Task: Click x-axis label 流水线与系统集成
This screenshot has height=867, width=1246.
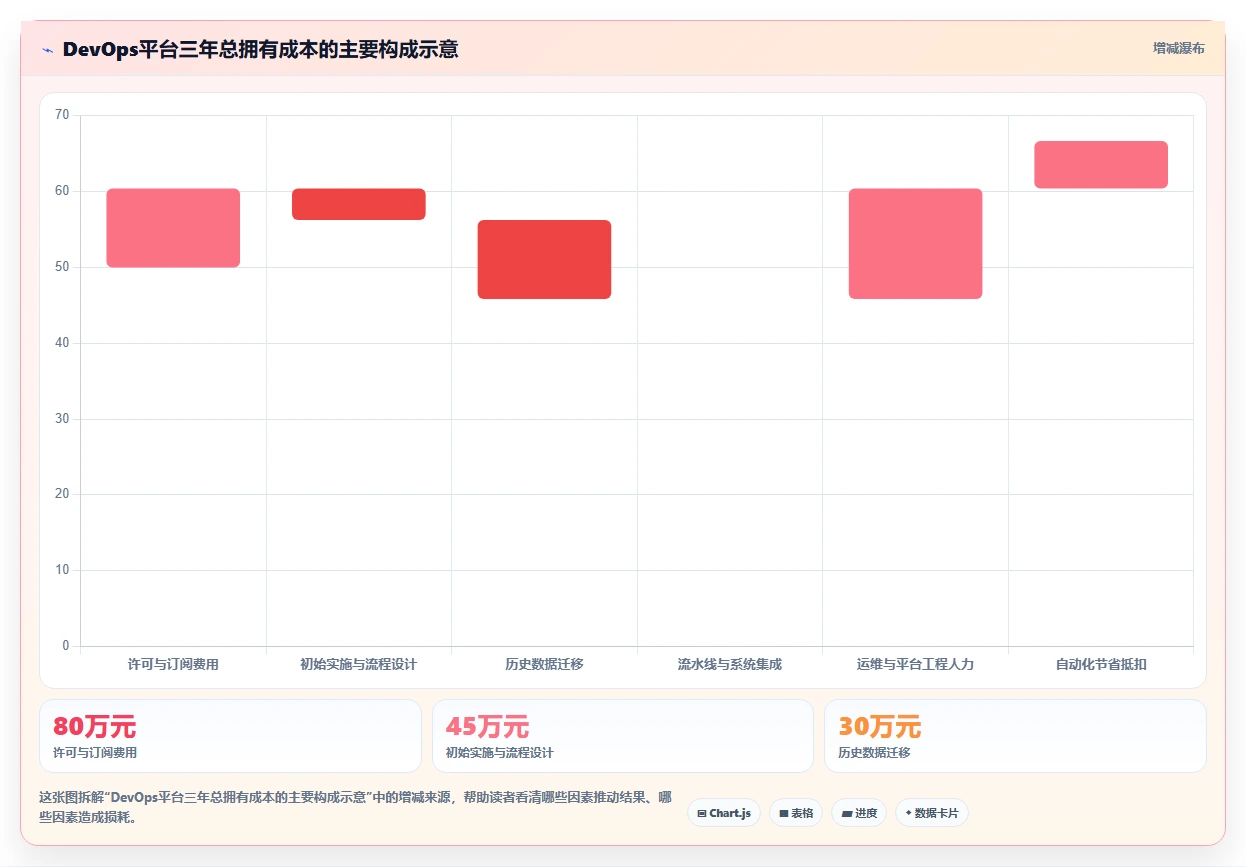Action: (730, 664)
